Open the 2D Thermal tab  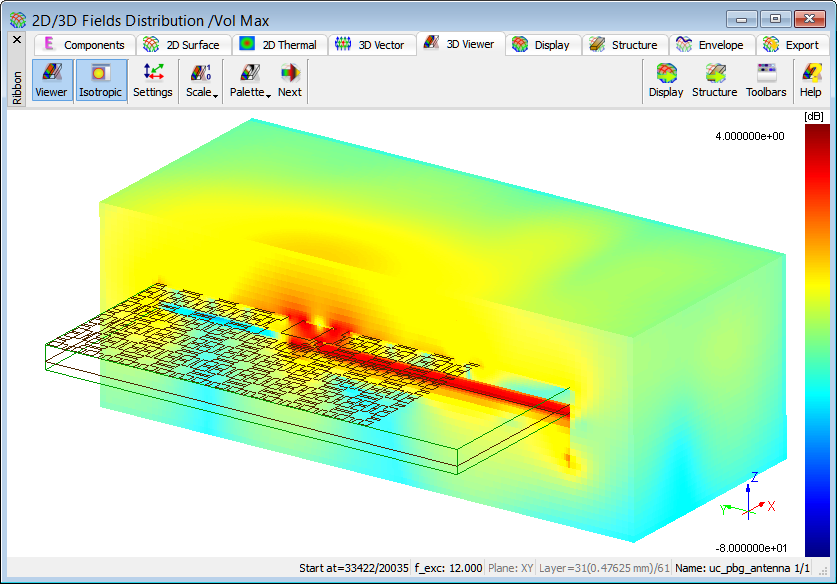click(x=279, y=45)
